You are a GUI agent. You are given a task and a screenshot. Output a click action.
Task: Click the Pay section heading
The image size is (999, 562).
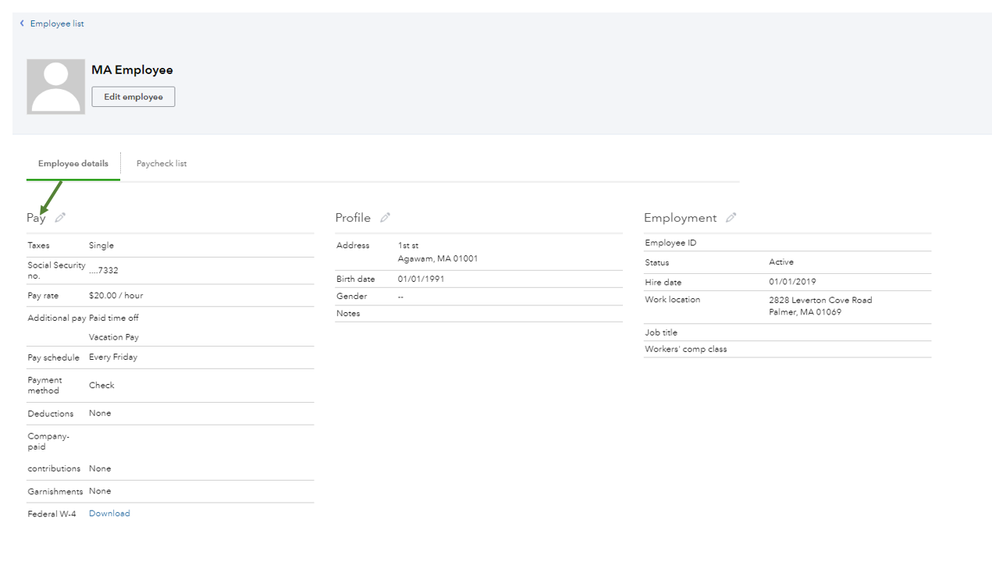pos(36,218)
